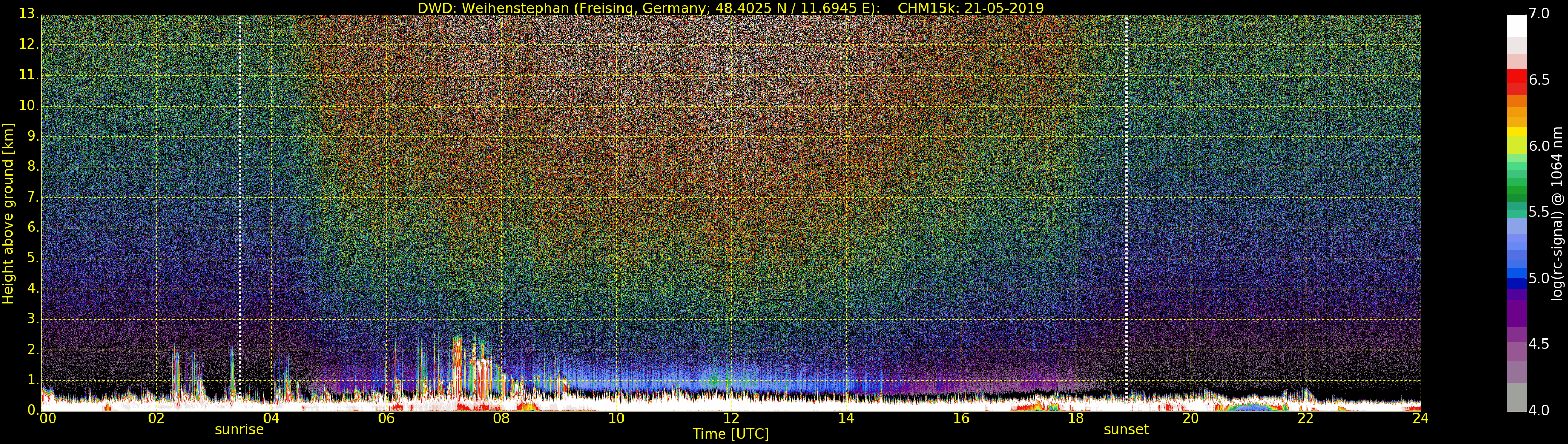Click the sunset dotted vertical line
Image resolution: width=1568 pixels, height=444 pixels.
[1127, 207]
